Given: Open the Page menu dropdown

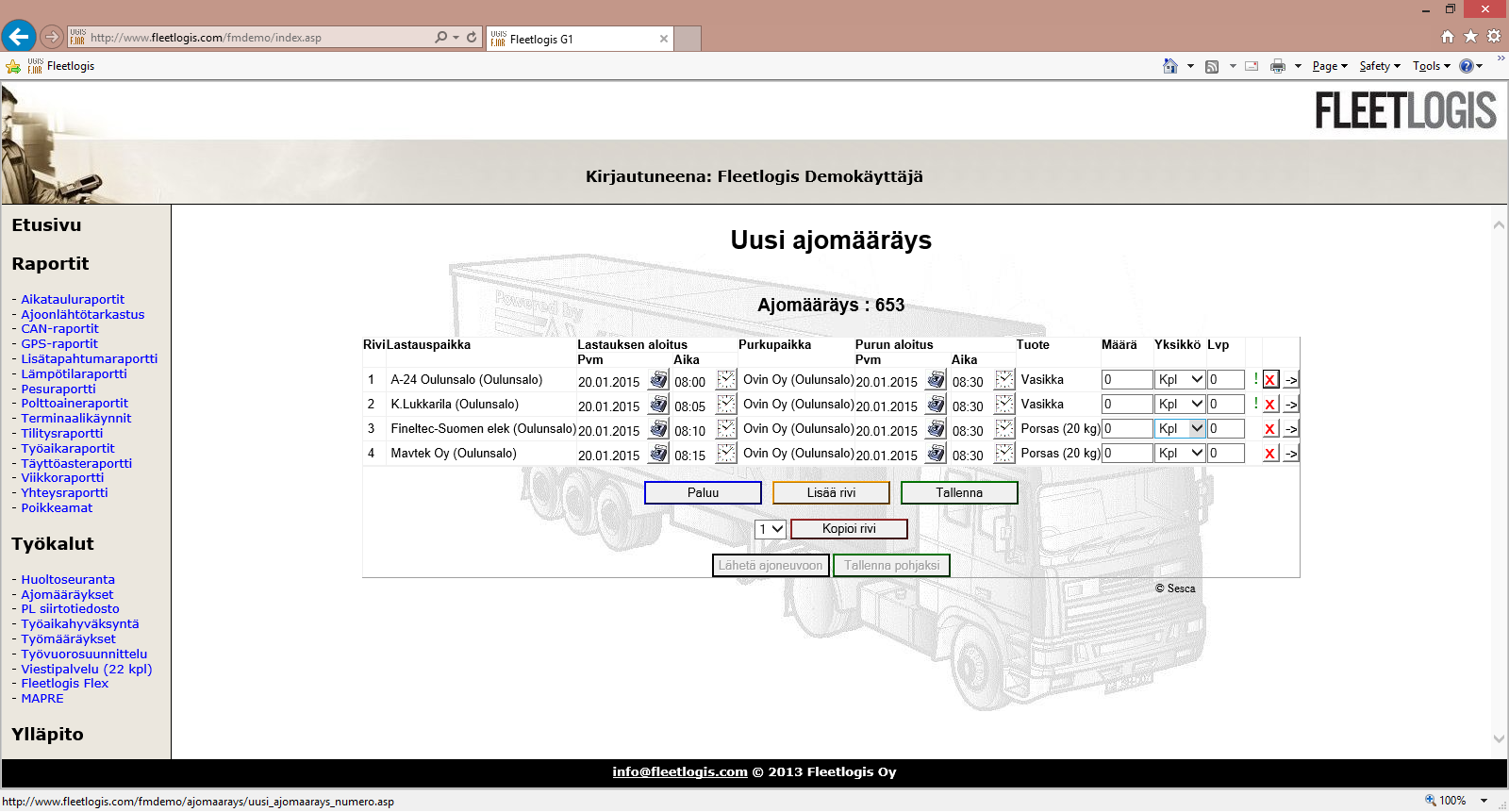Looking at the screenshot, I should click(x=1330, y=66).
